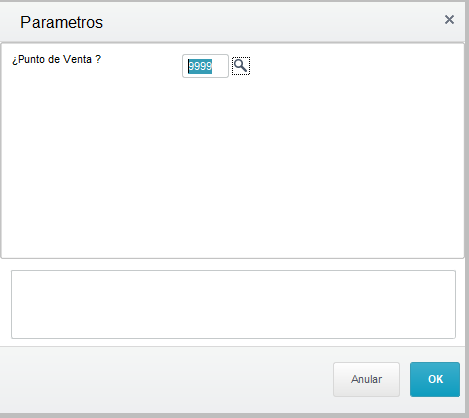Search points of sale via magnifying glass
Screen dimensions: 469x418
tap(241, 66)
